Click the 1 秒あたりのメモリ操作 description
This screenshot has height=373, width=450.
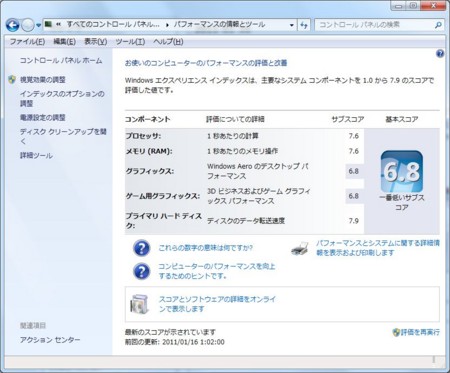tap(242, 151)
